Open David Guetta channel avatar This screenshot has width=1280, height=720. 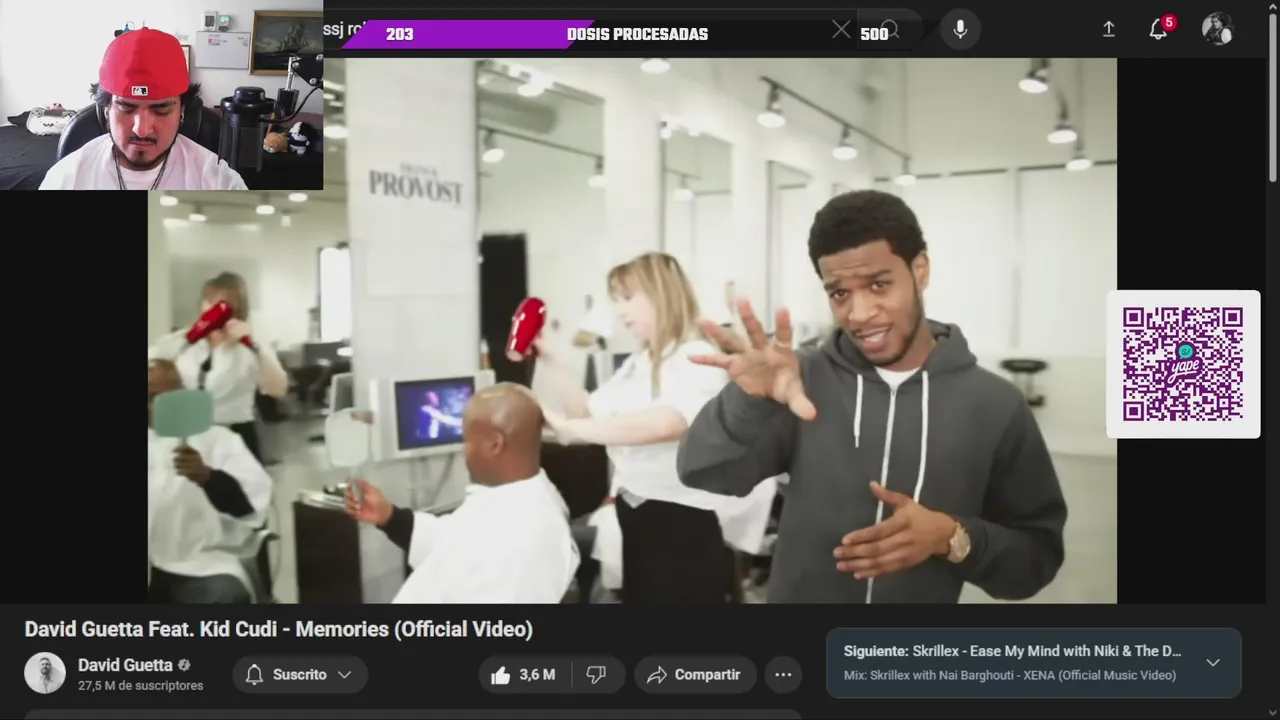[x=45, y=674]
